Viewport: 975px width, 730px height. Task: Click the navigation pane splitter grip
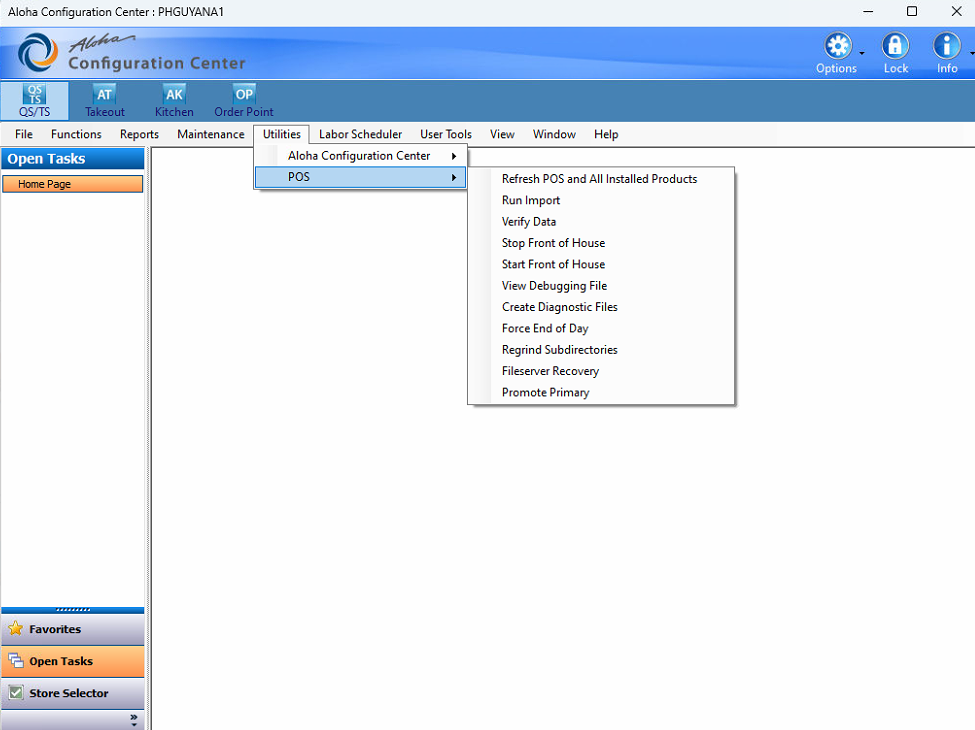(73, 610)
